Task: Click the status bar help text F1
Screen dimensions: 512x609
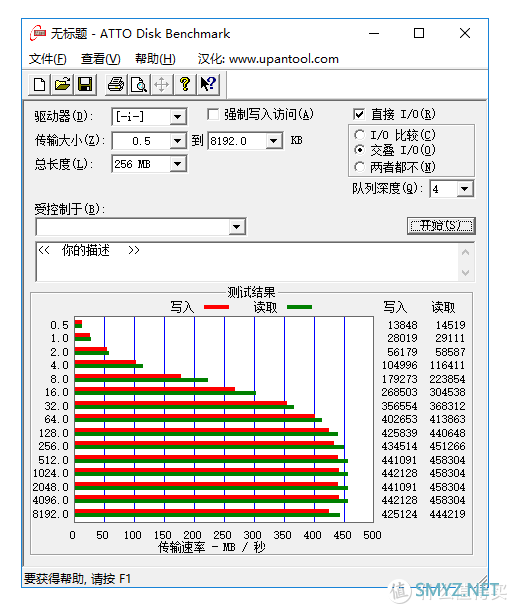Action: 77,579
